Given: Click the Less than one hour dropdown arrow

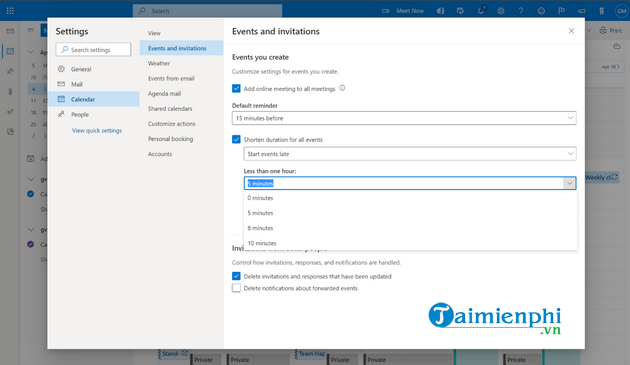Looking at the screenshot, I should click(x=569, y=183).
